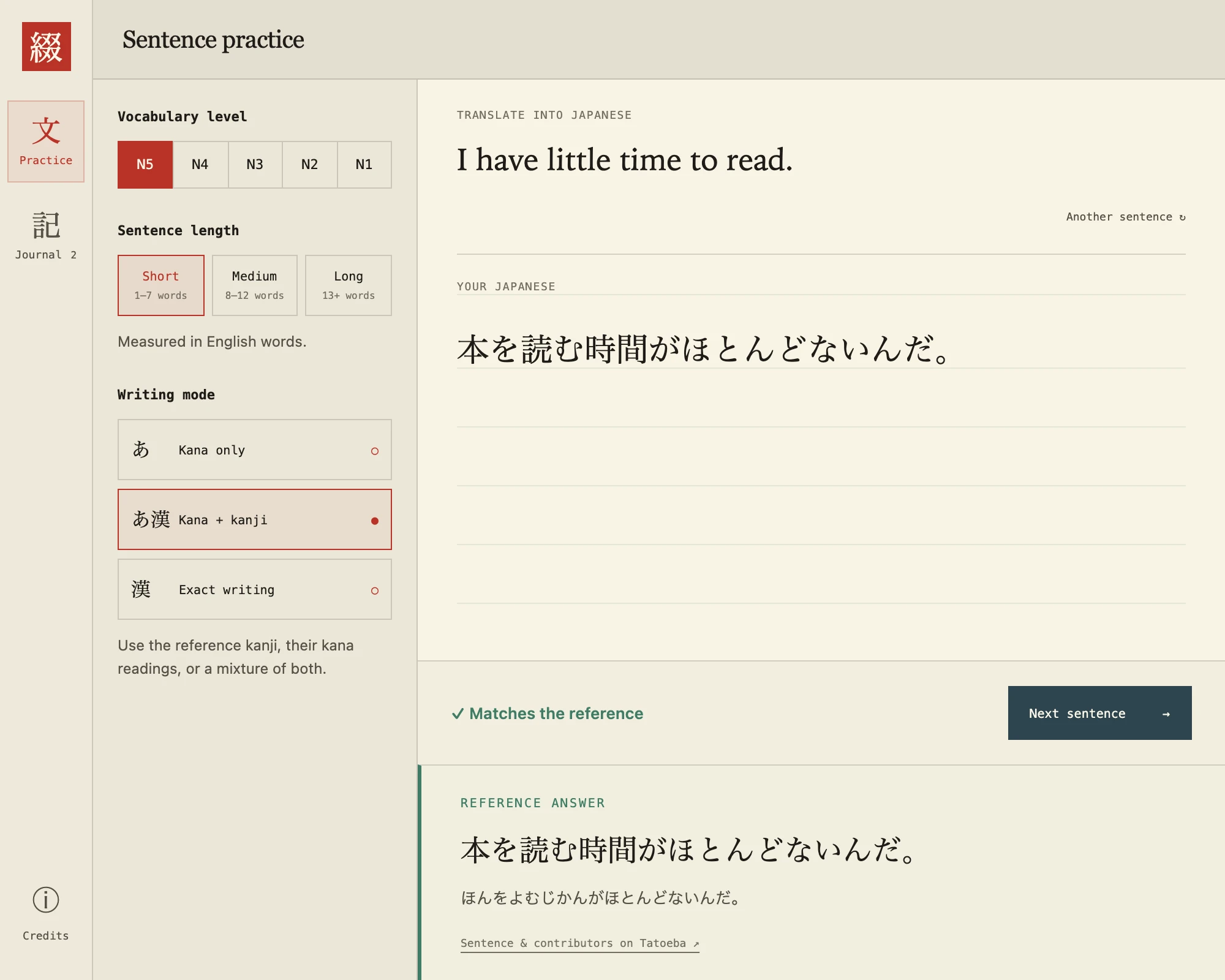This screenshot has width=1225, height=980.
Task: Click the writing mode description text
Action: [236, 657]
